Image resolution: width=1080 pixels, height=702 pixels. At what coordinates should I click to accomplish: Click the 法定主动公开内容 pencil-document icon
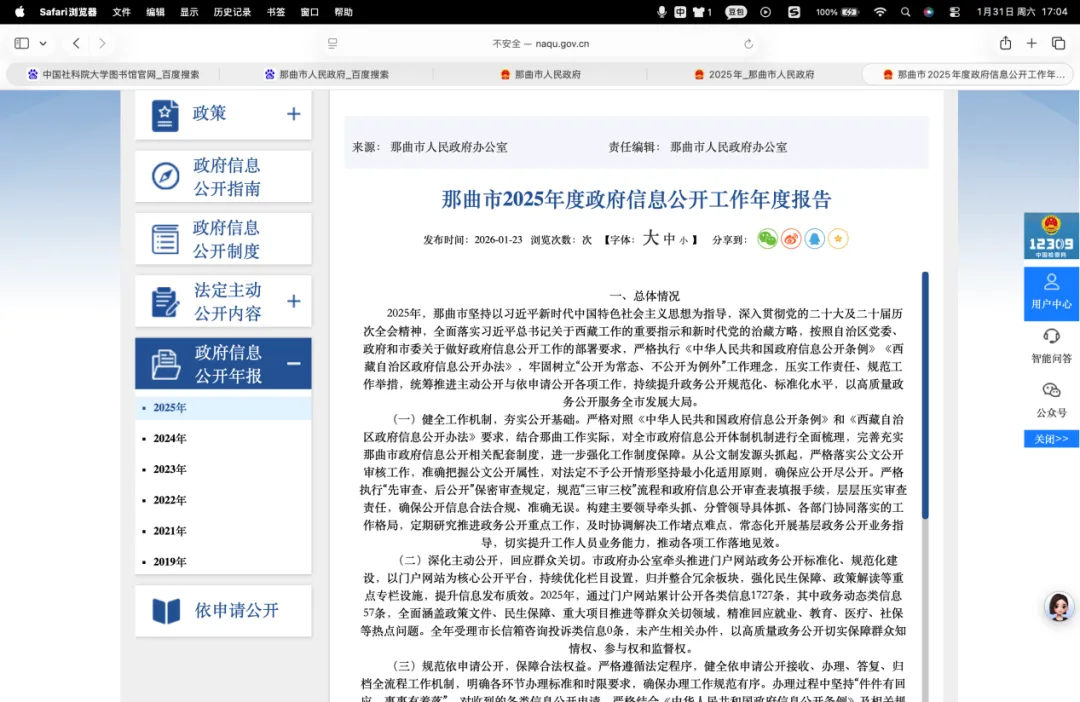[165, 302]
